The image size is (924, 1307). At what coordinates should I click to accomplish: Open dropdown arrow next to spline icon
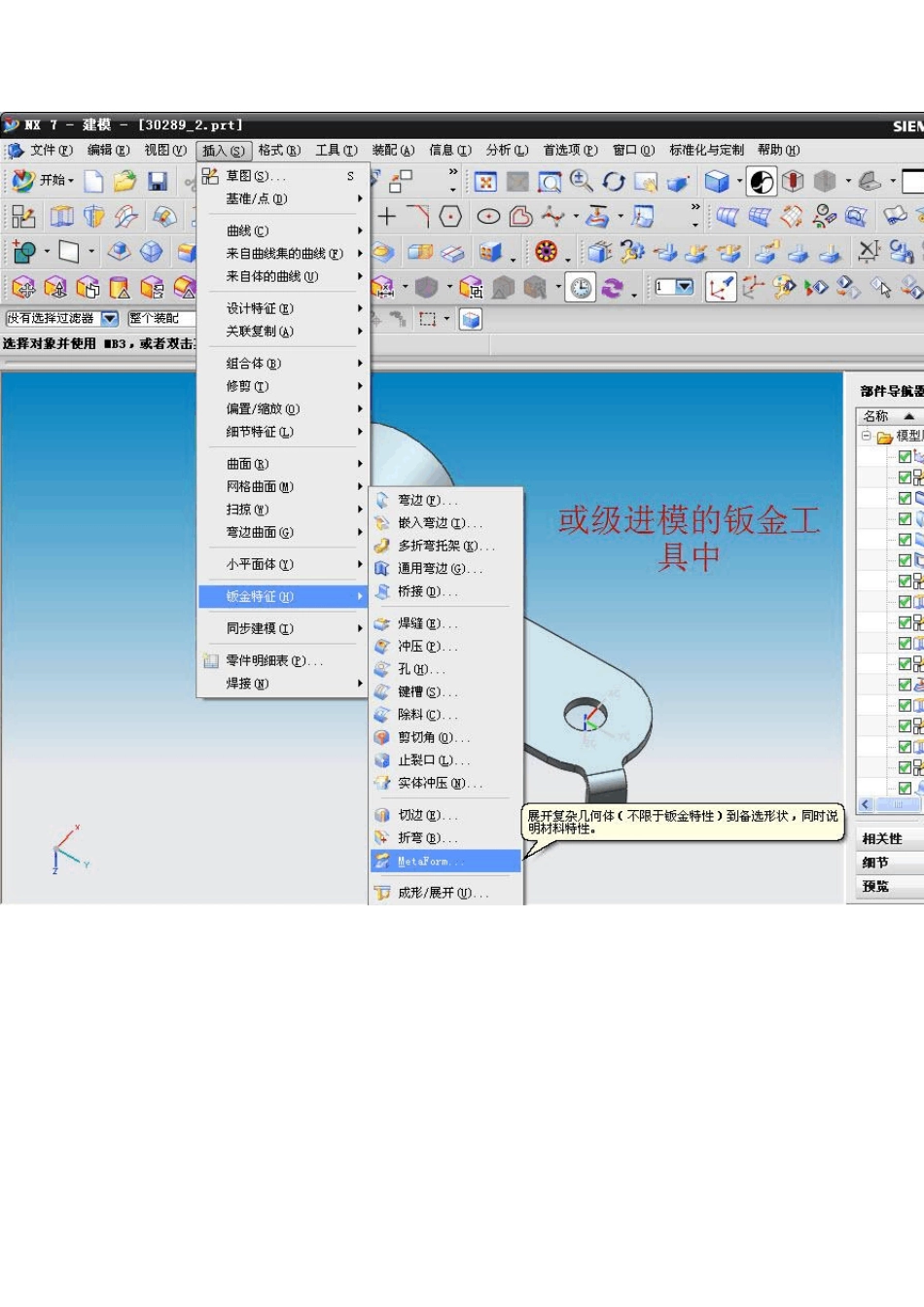pos(575,217)
